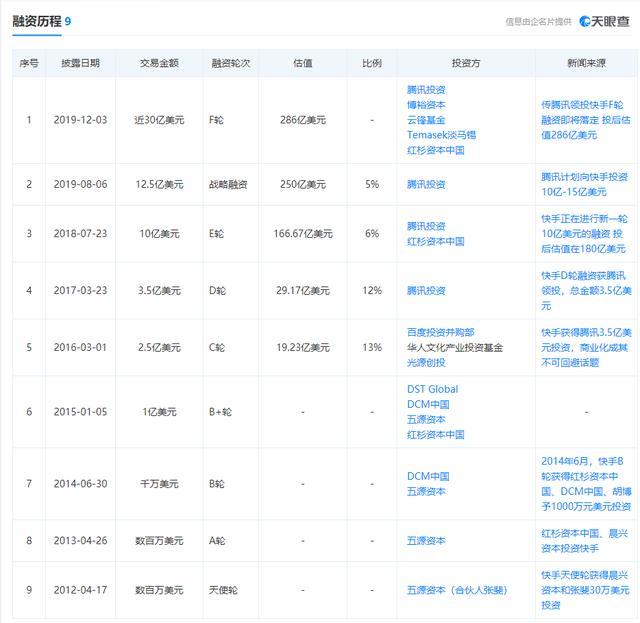Select date cell 2016-03-01
640x623 pixels.
coord(80,347)
